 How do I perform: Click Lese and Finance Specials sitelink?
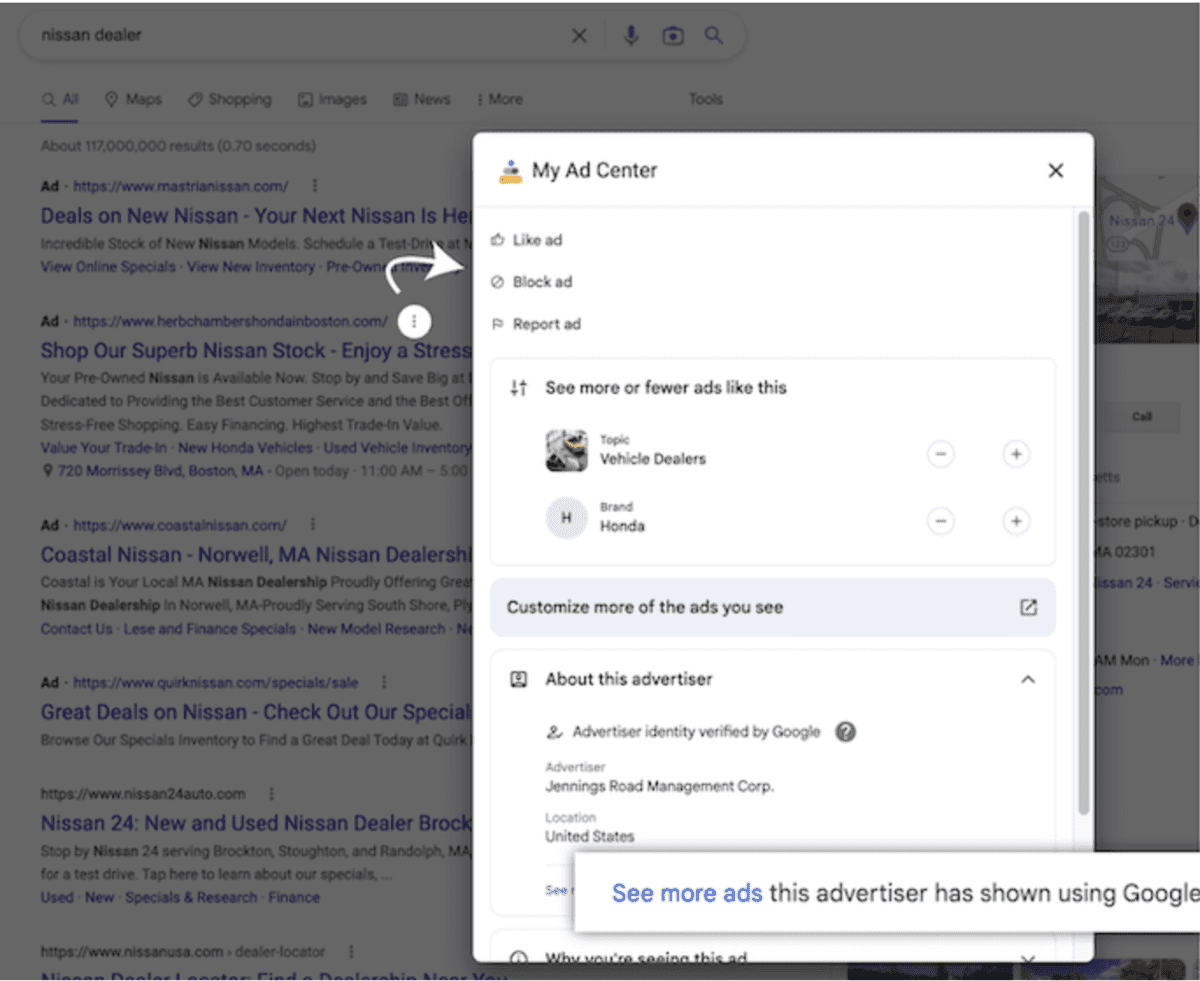tap(209, 629)
